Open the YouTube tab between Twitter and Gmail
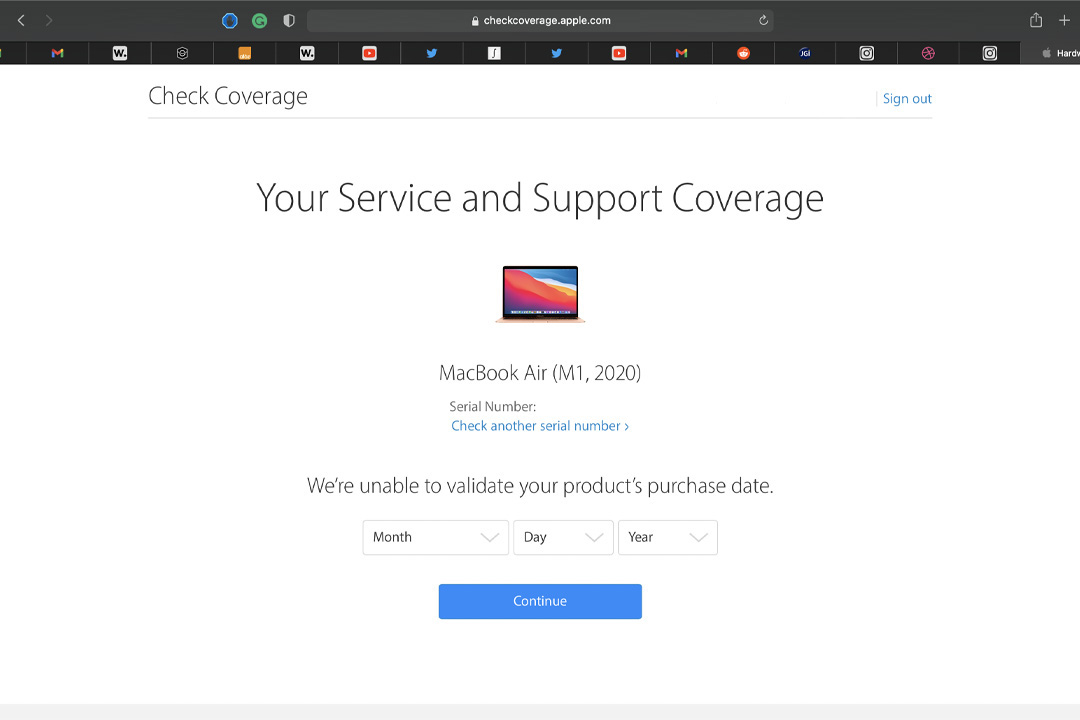 [x=619, y=53]
